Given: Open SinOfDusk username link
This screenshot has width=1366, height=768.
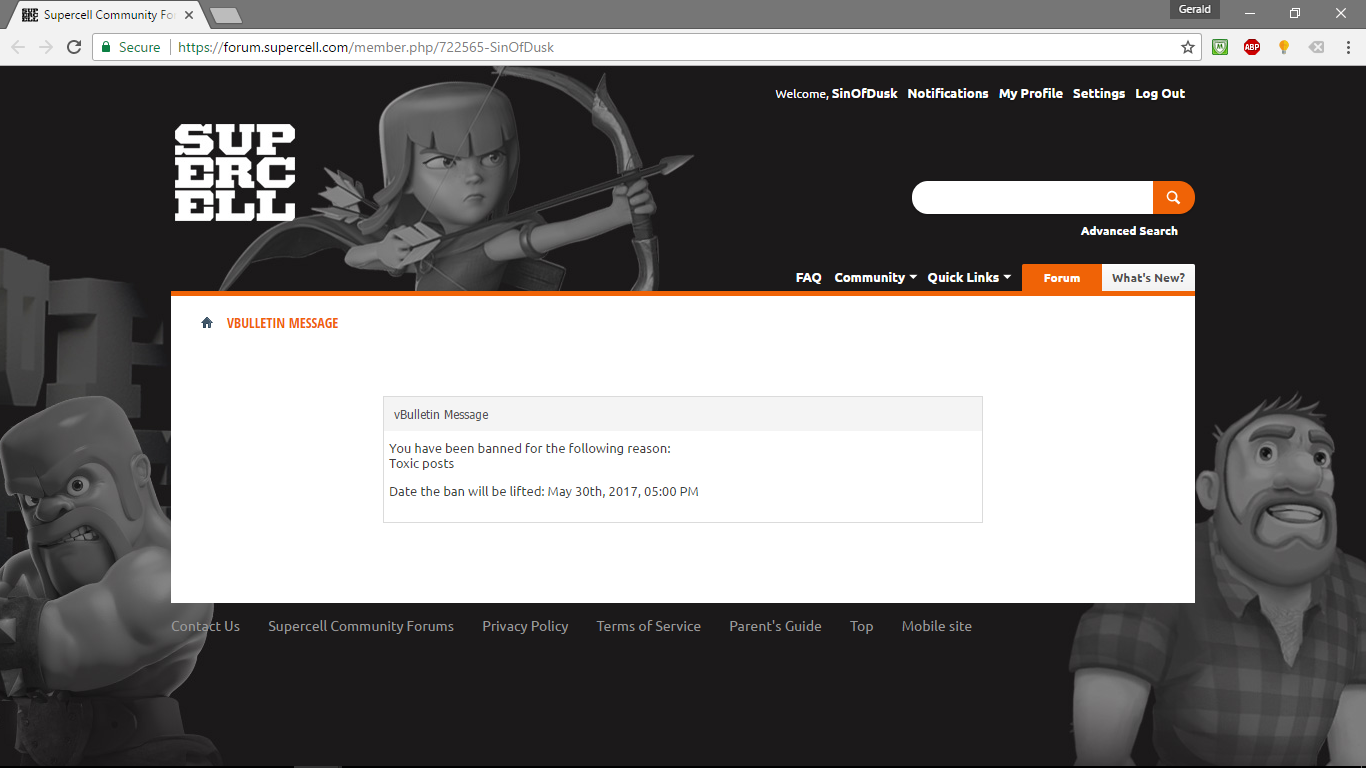Looking at the screenshot, I should coord(865,93).
